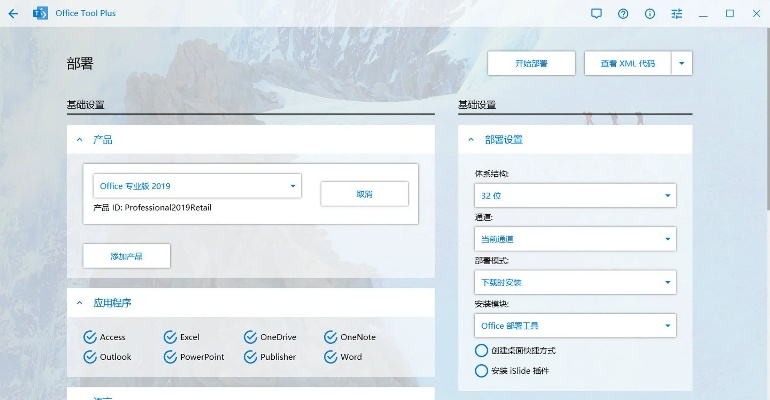
Task: Open the 32 位 architecture dropdown
Action: pyautogui.click(x=575, y=195)
